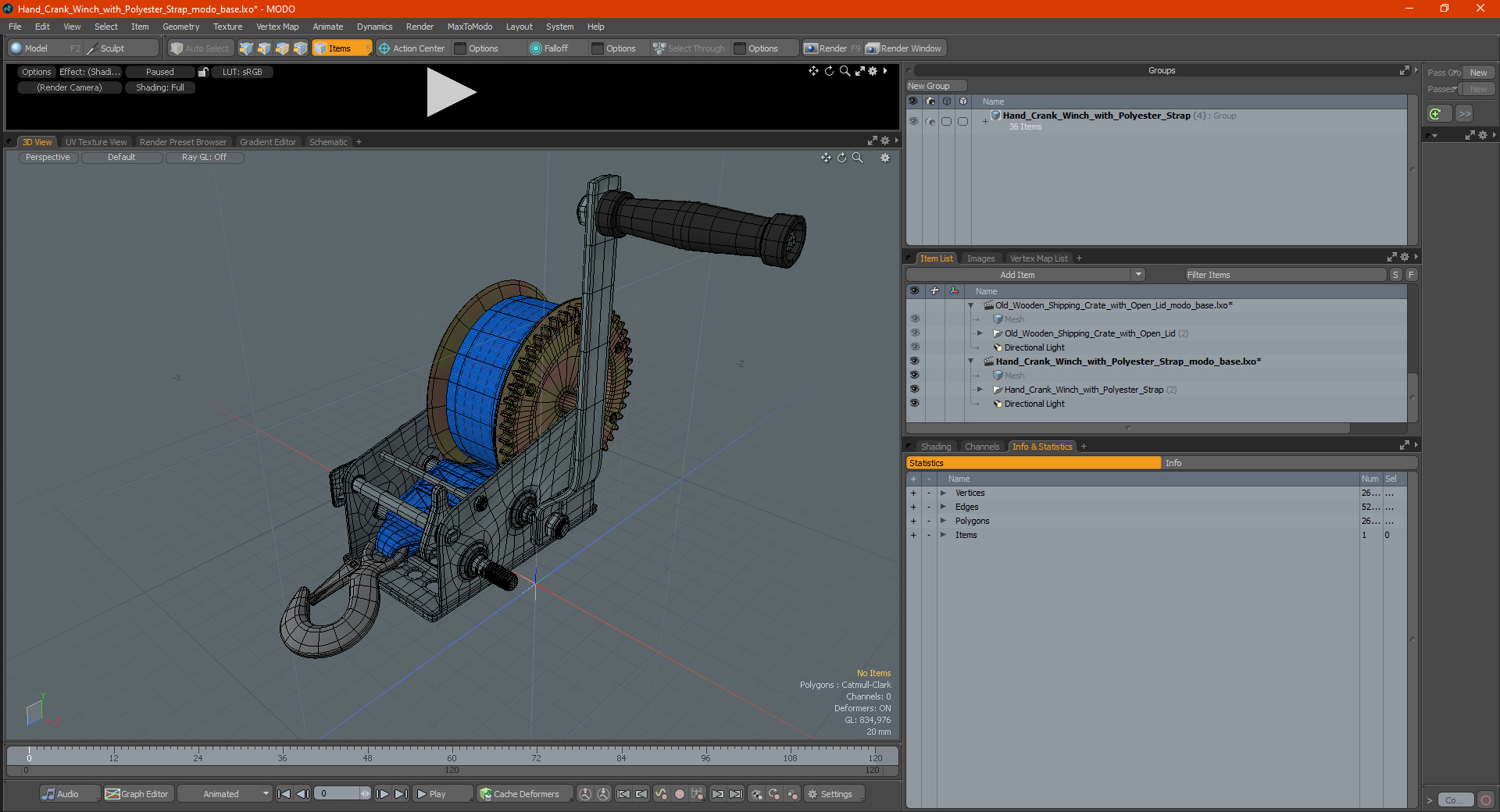
Task: Click the 3D viewport pan move icon
Action: click(826, 158)
